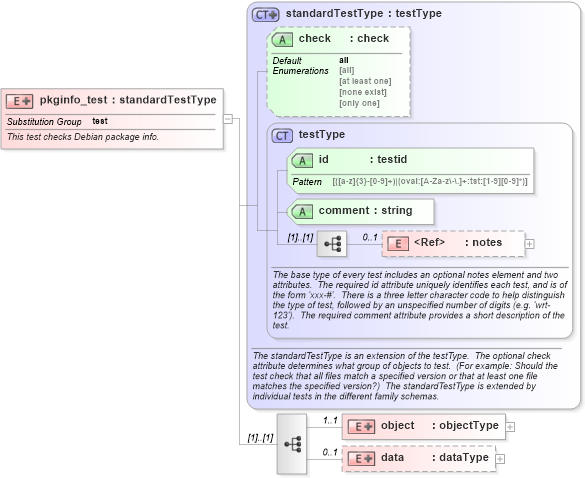Collapse the pkginfo_test element node
This screenshot has width=585, height=478.
[x=228, y=119]
